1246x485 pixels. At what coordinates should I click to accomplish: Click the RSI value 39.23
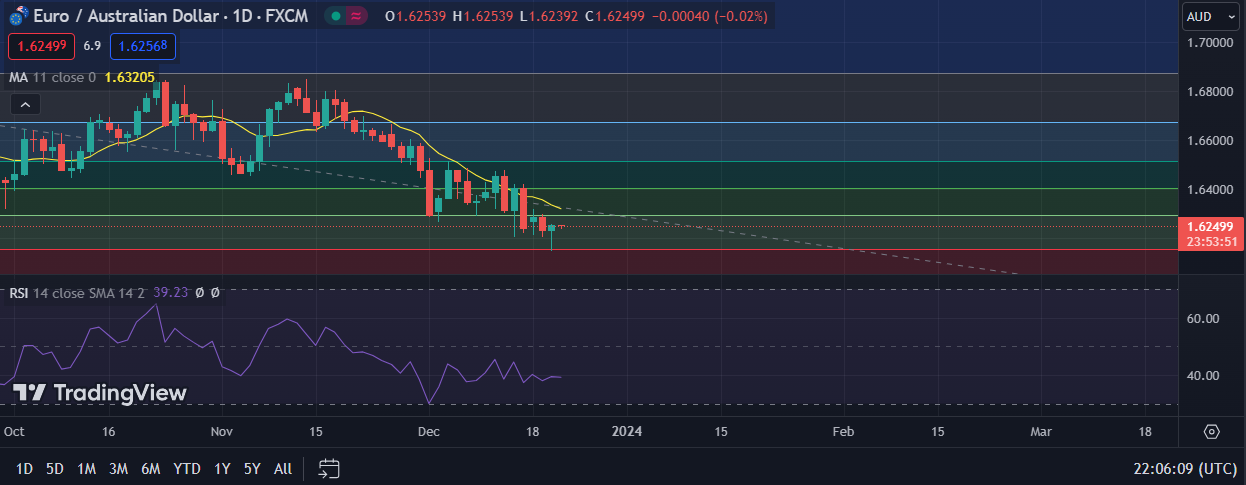170,293
